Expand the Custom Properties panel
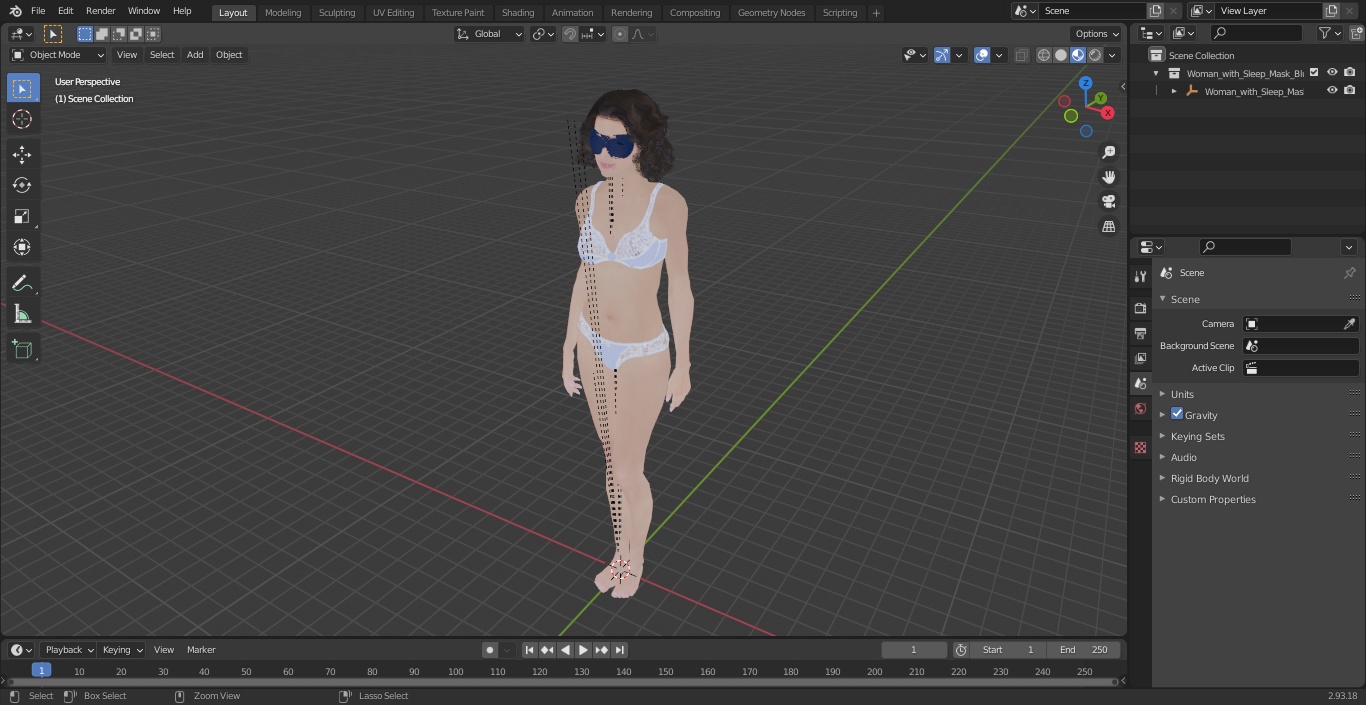Image resolution: width=1366 pixels, height=705 pixels. [x=1212, y=499]
